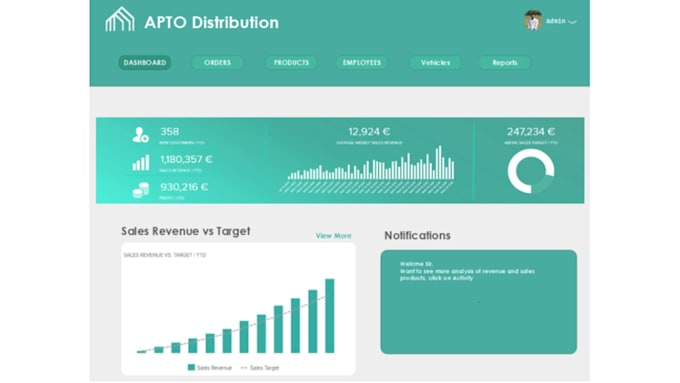This screenshot has height=383, width=680.
Task: Click the sales target donut chart
Action: [531, 171]
